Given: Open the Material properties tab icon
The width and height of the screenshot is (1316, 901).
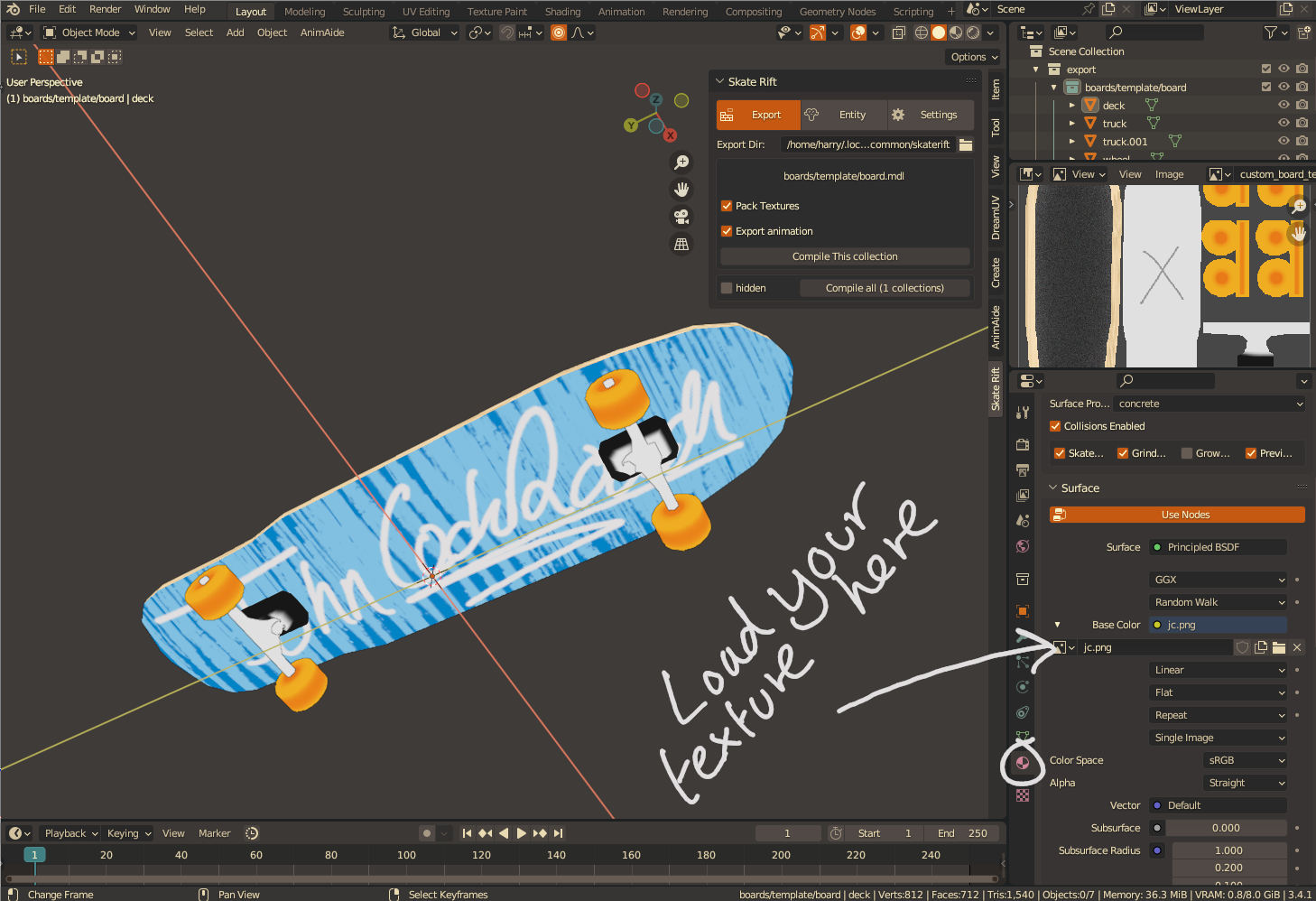Looking at the screenshot, I should [x=1023, y=763].
